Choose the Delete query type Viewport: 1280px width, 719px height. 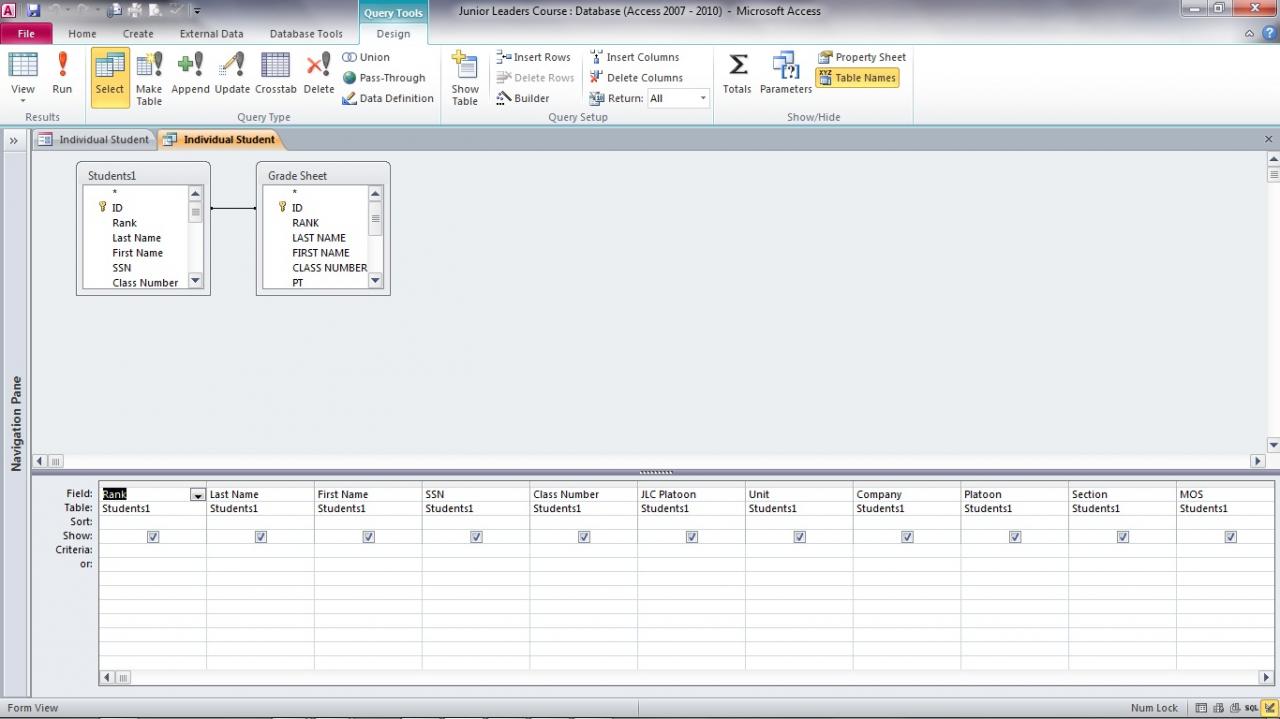(x=319, y=73)
